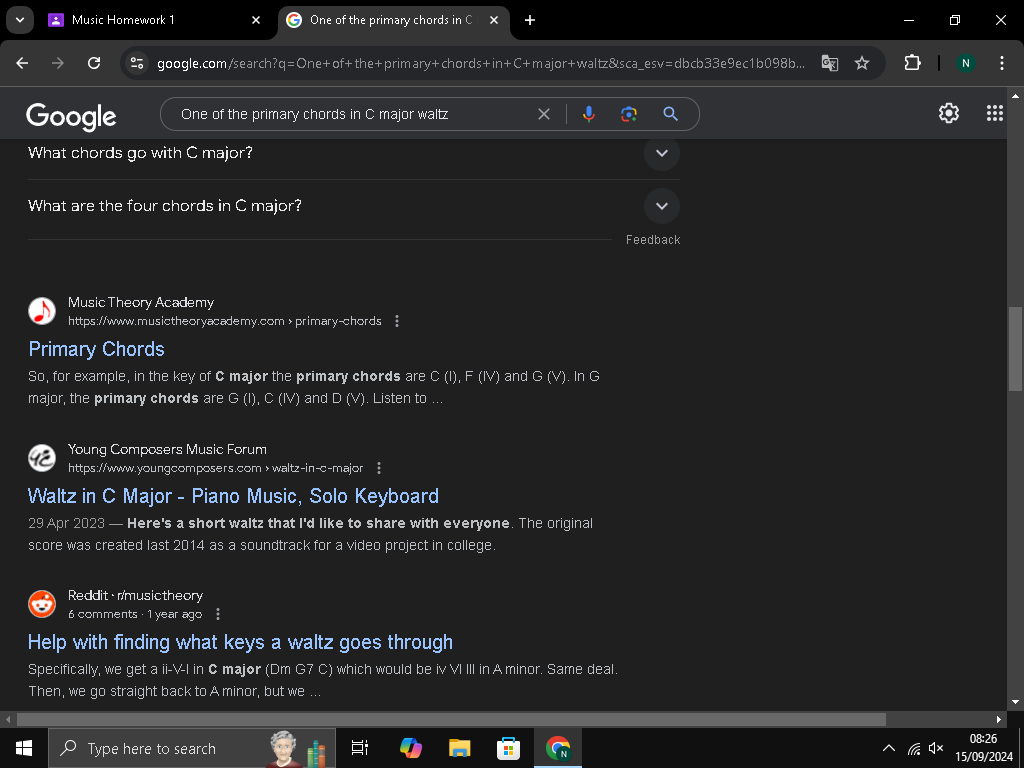Click the scroll-down arrow of vertical scrollbar
This screenshot has height=768, width=1024.
coord(1015,703)
